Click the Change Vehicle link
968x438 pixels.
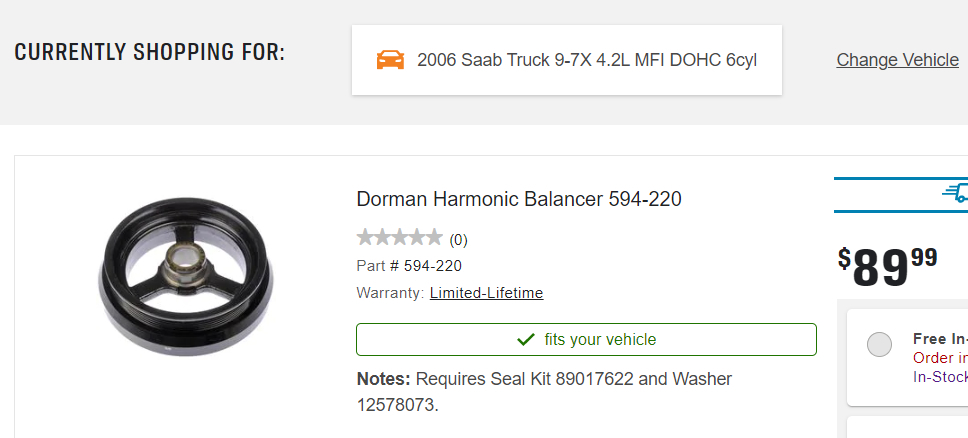pos(897,60)
